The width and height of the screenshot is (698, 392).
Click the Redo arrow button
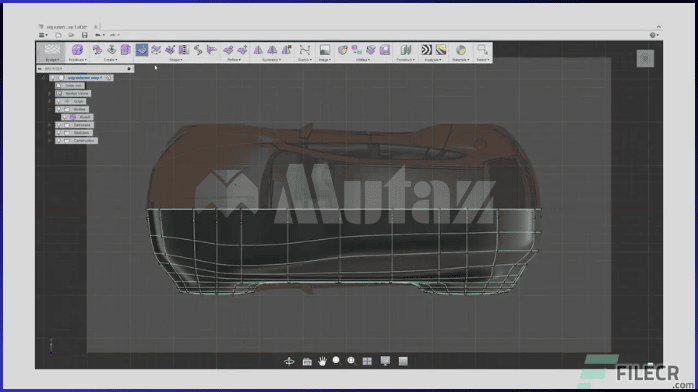(x=112, y=35)
